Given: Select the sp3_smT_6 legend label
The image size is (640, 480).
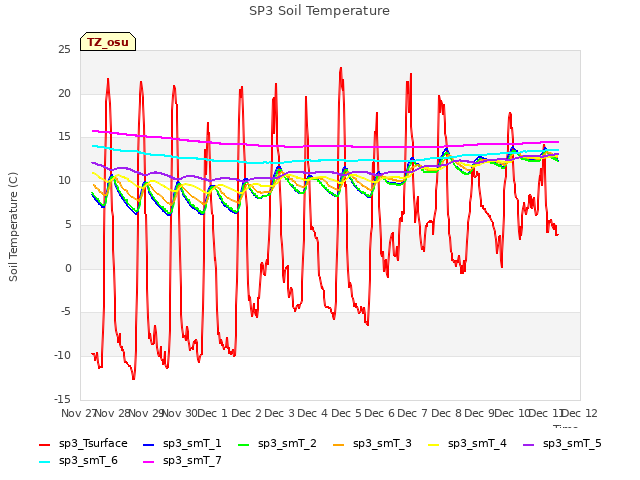Looking at the screenshot, I should pyautogui.click(x=88, y=460).
